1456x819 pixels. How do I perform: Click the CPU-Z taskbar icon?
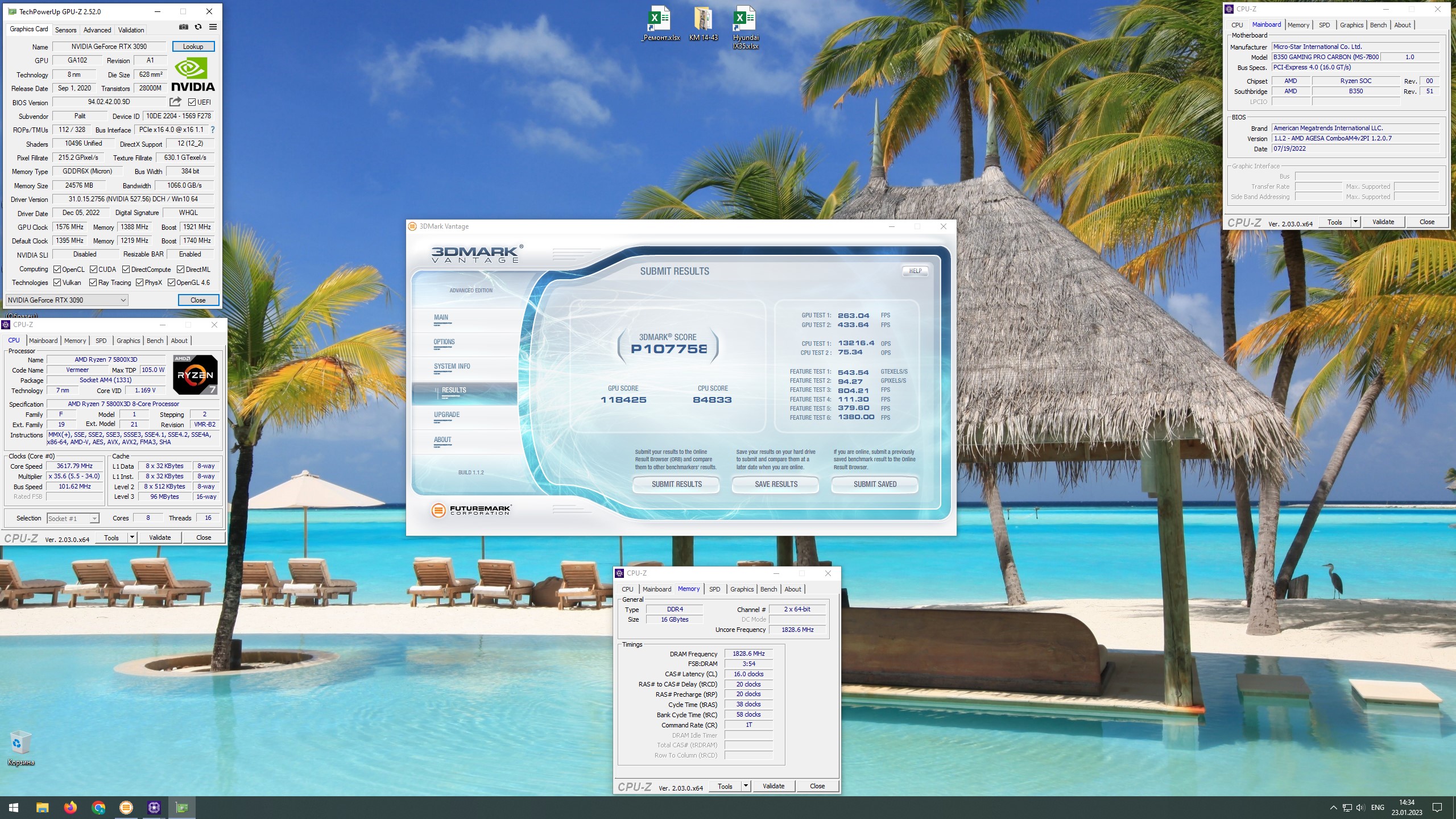[154, 808]
